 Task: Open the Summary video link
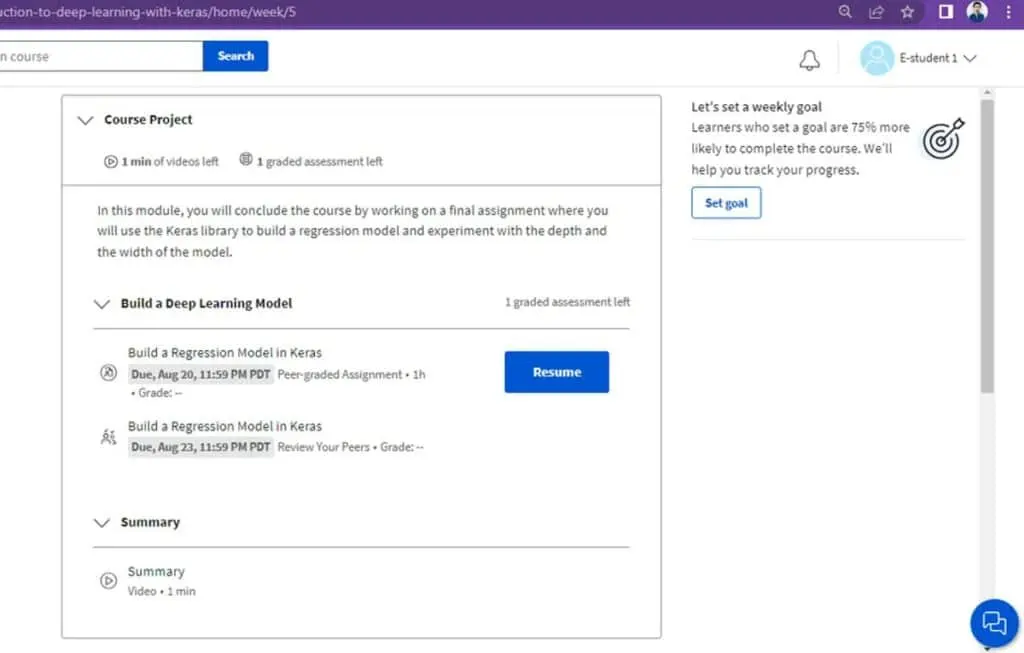156,571
